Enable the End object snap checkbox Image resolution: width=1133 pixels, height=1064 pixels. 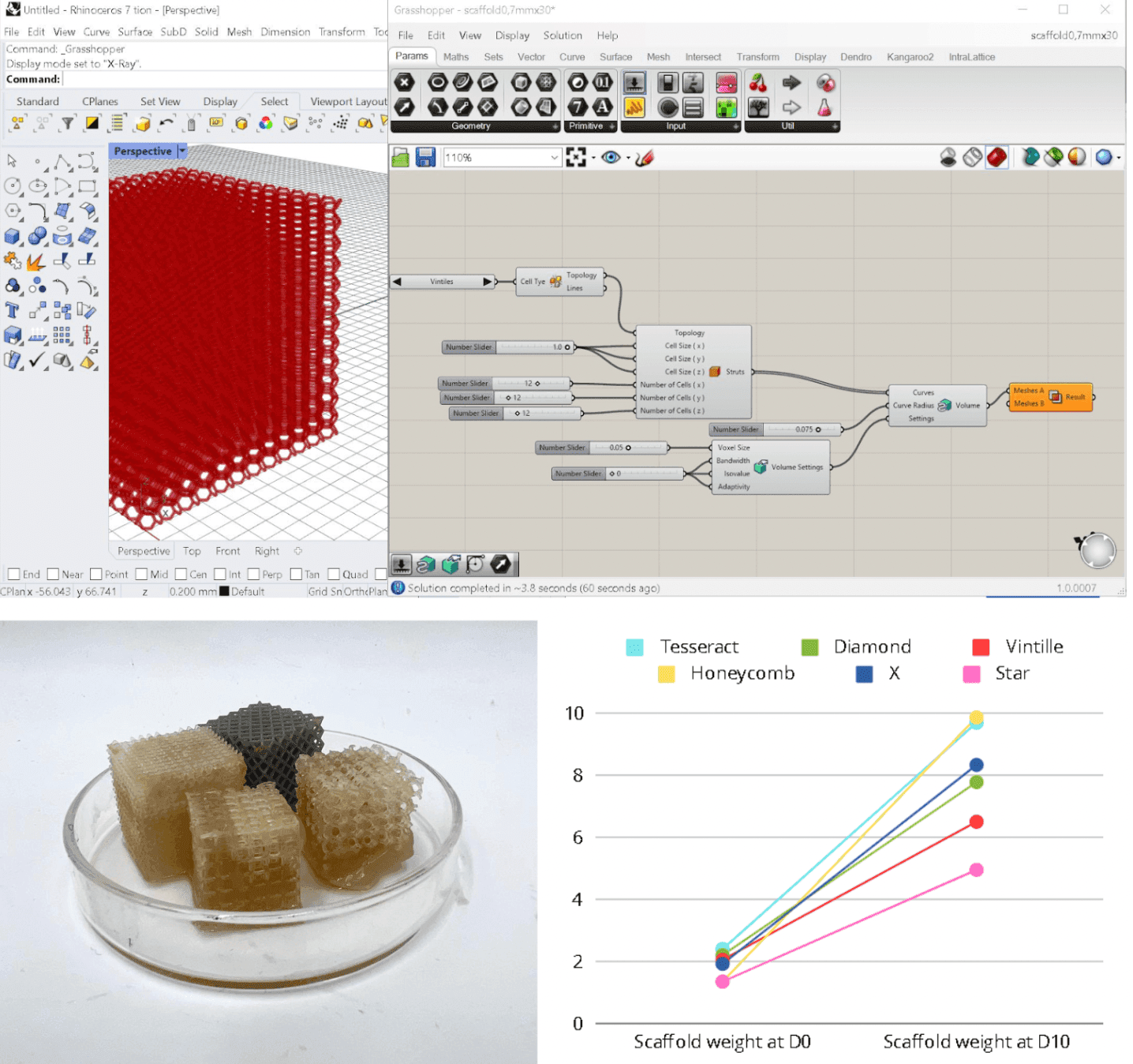[13, 574]
